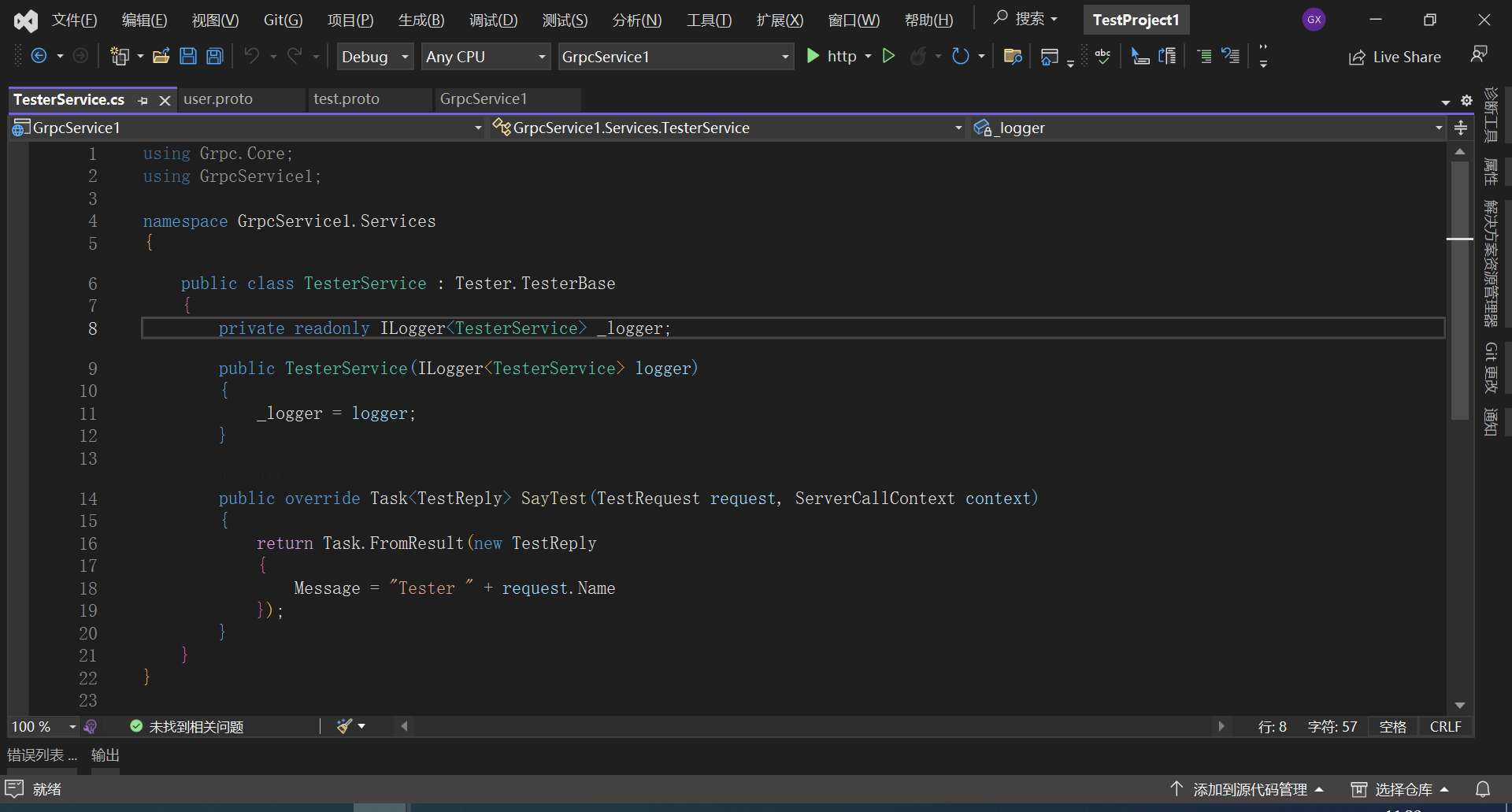Viewport: 1512px width, 812px height.
Task: Switch to the user.proto tab
Action: [x=218, y=99]
